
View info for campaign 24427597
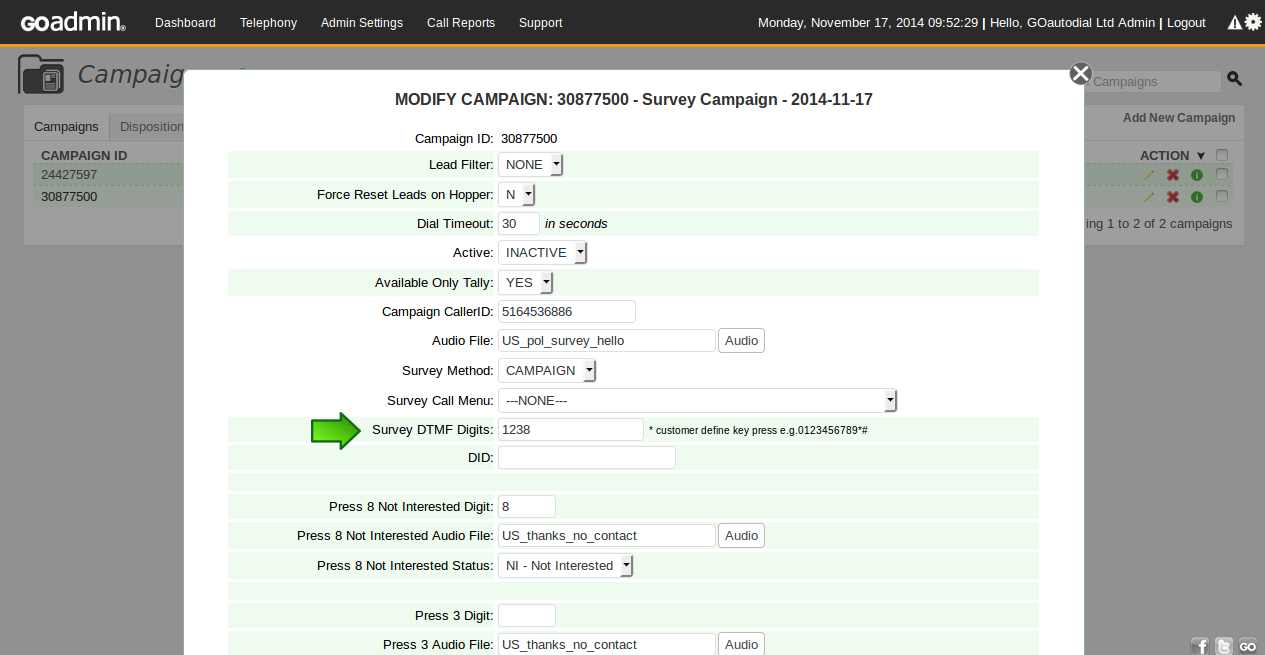click(x=1196, y=174)
